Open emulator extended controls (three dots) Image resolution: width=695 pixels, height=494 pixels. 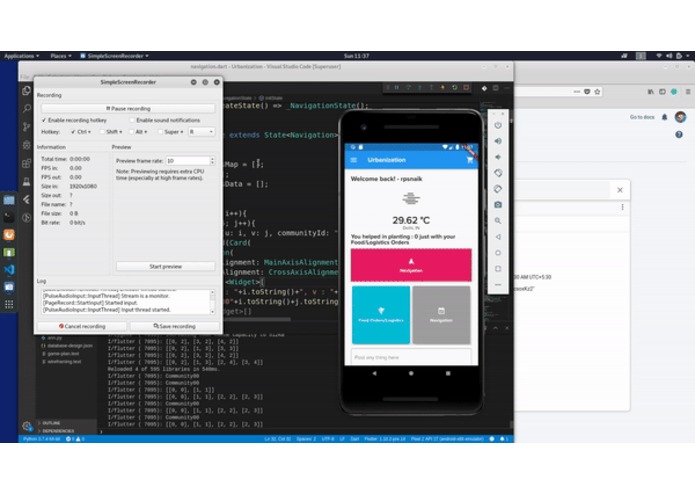pyautogui.click(x=498, y=284)
